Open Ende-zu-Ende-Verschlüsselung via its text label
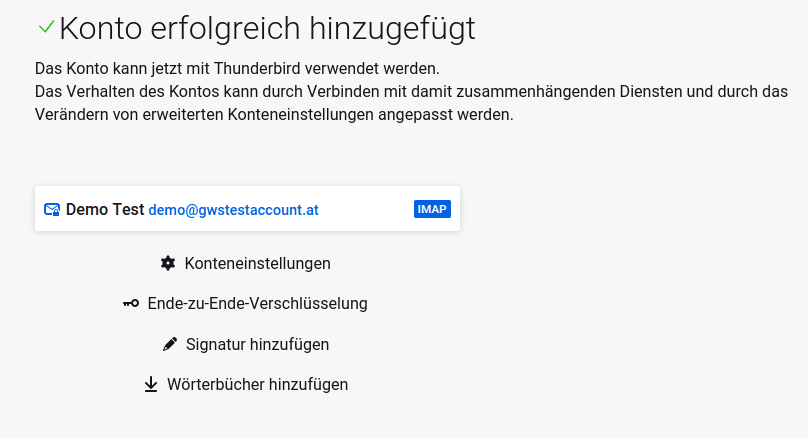808x438 pixels. (257, 304)
